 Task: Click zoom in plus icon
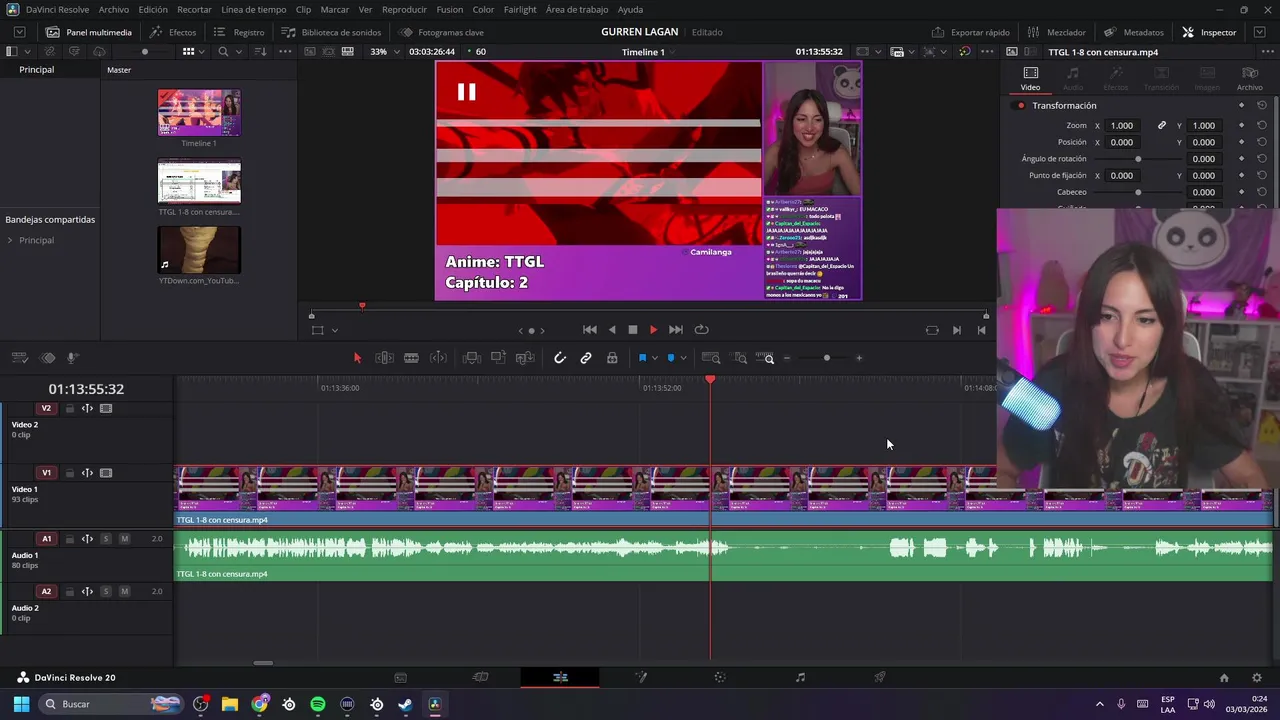(x=859, y=358)
